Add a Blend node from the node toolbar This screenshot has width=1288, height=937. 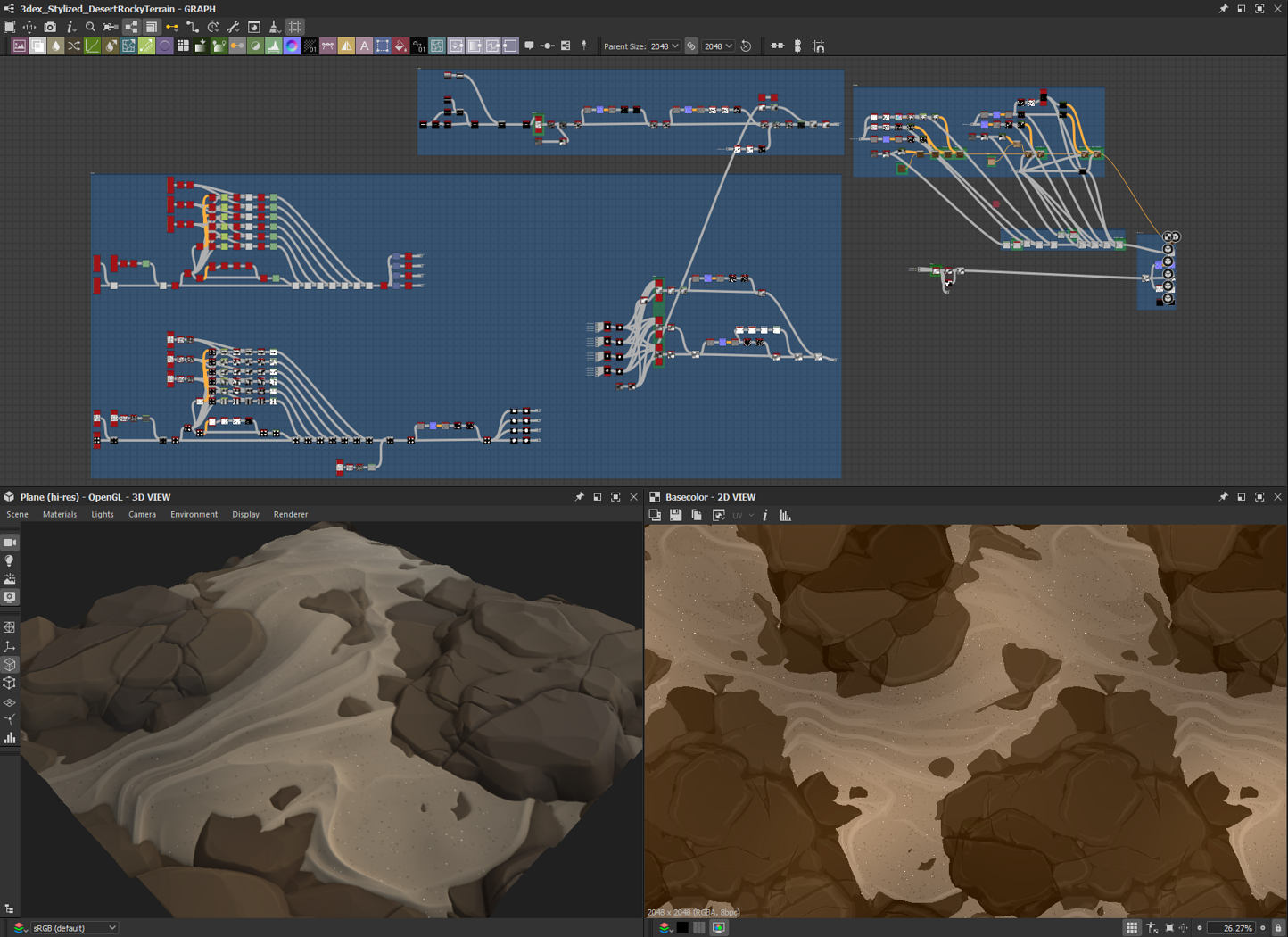click(37, 46)
